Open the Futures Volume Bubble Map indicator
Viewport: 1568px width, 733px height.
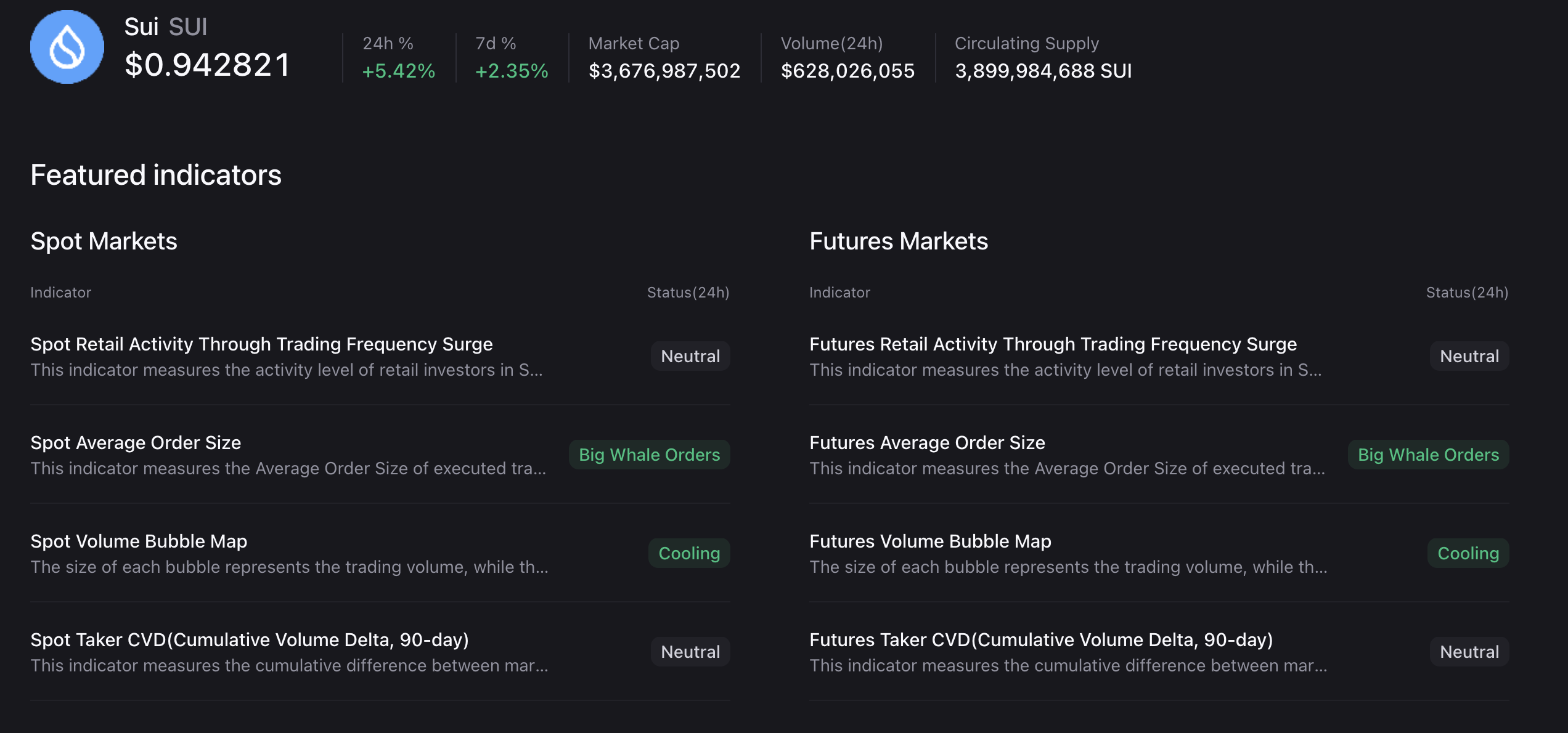pyautogui.click(x=930, y=541)
